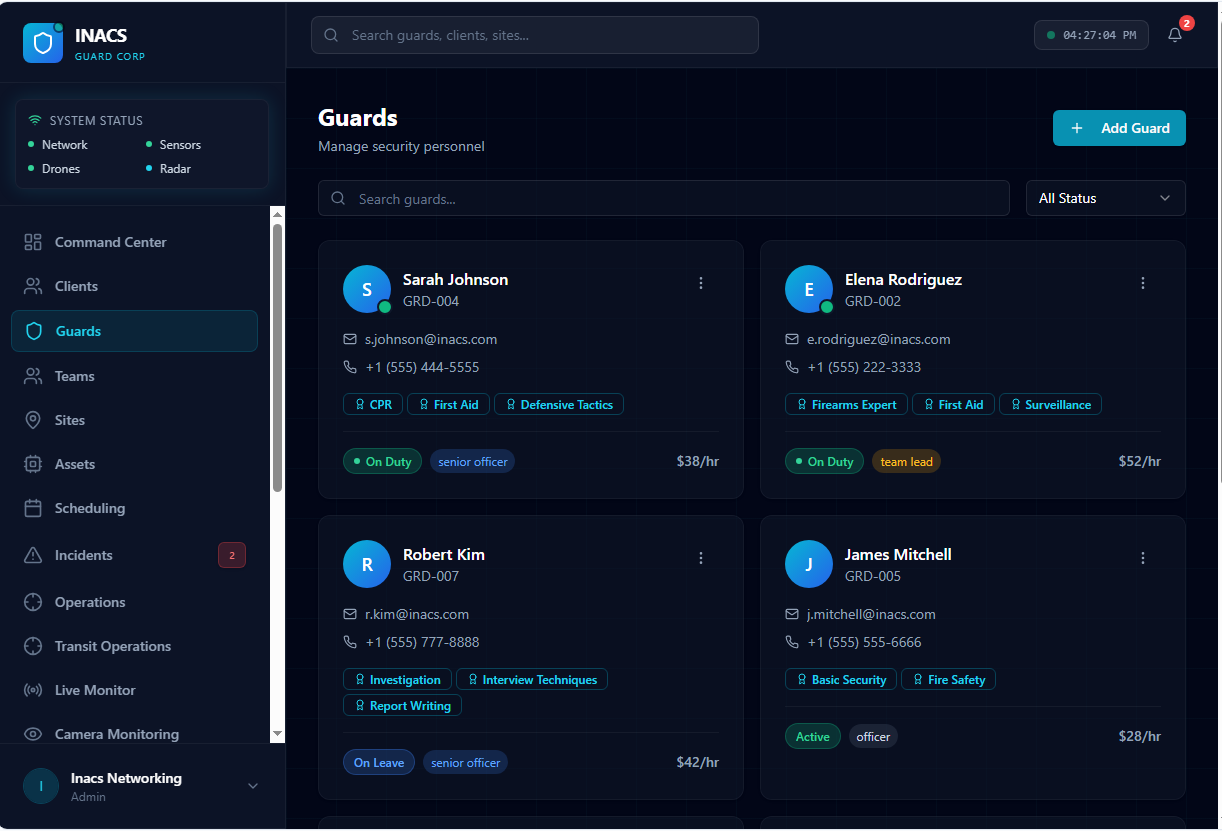The width and height of the screenshot is (1222, 831).
Task: Click the sidebar scrollbar up arrow
Action: coord(277,213)
